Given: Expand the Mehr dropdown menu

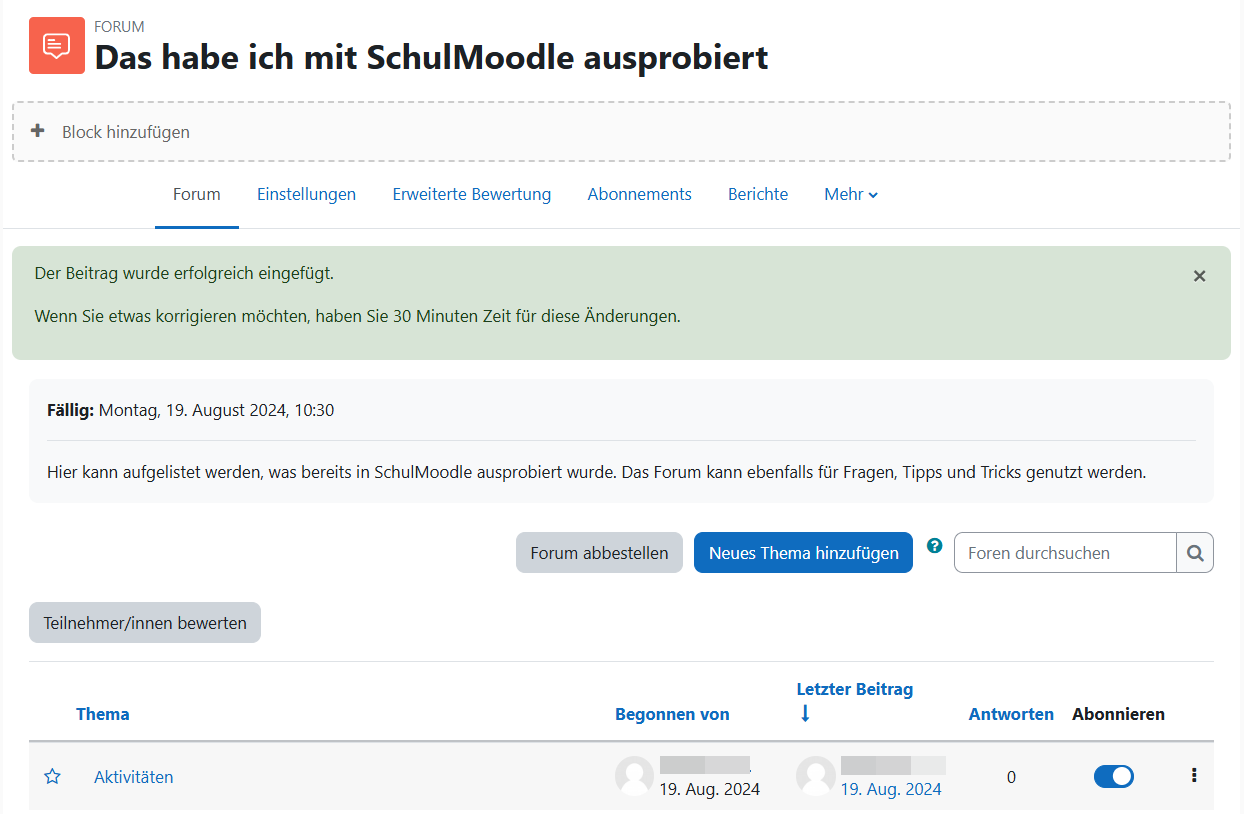Looking at the screenshot, I should (x=851, y=194).
